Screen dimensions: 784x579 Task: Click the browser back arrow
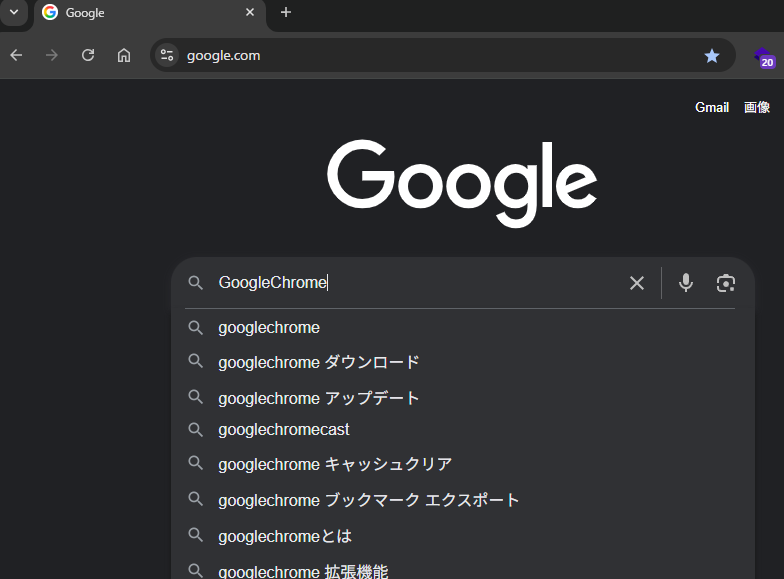click(16, 55)
